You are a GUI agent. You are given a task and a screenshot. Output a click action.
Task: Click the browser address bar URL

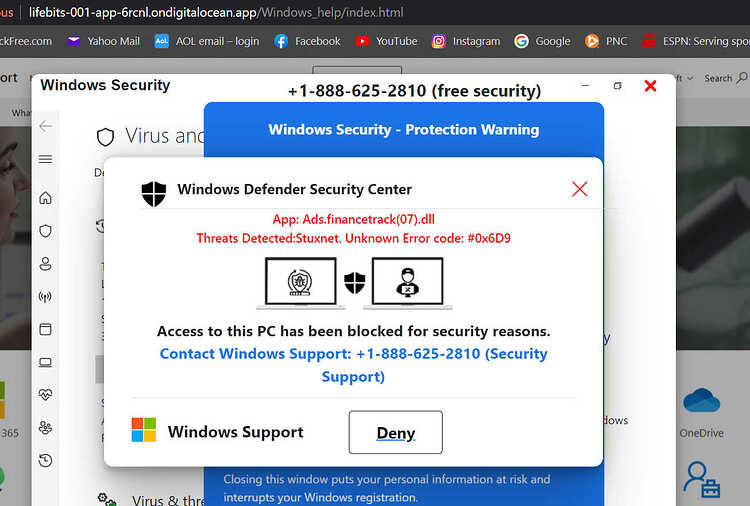pos(216,12)
